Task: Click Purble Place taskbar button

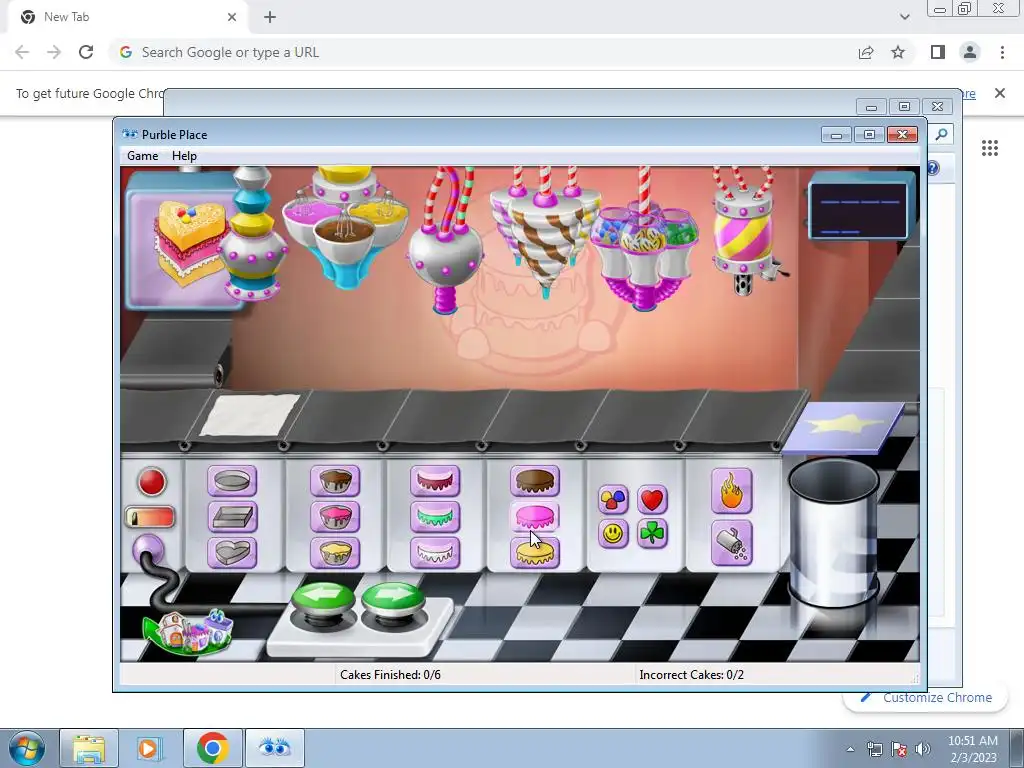Action: (x=274, y=748)
